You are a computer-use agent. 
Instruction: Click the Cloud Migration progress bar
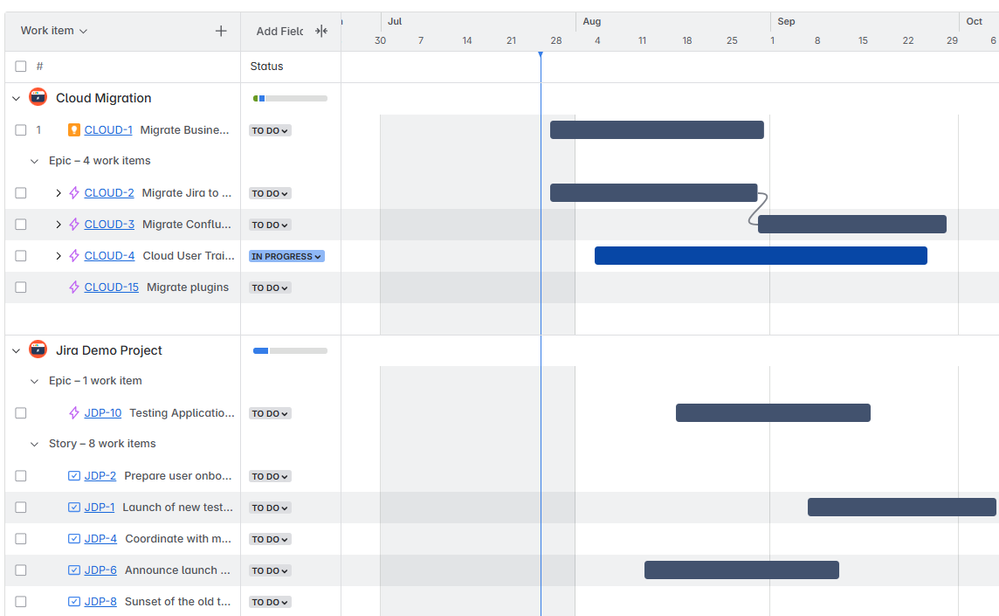pos(290,98)
